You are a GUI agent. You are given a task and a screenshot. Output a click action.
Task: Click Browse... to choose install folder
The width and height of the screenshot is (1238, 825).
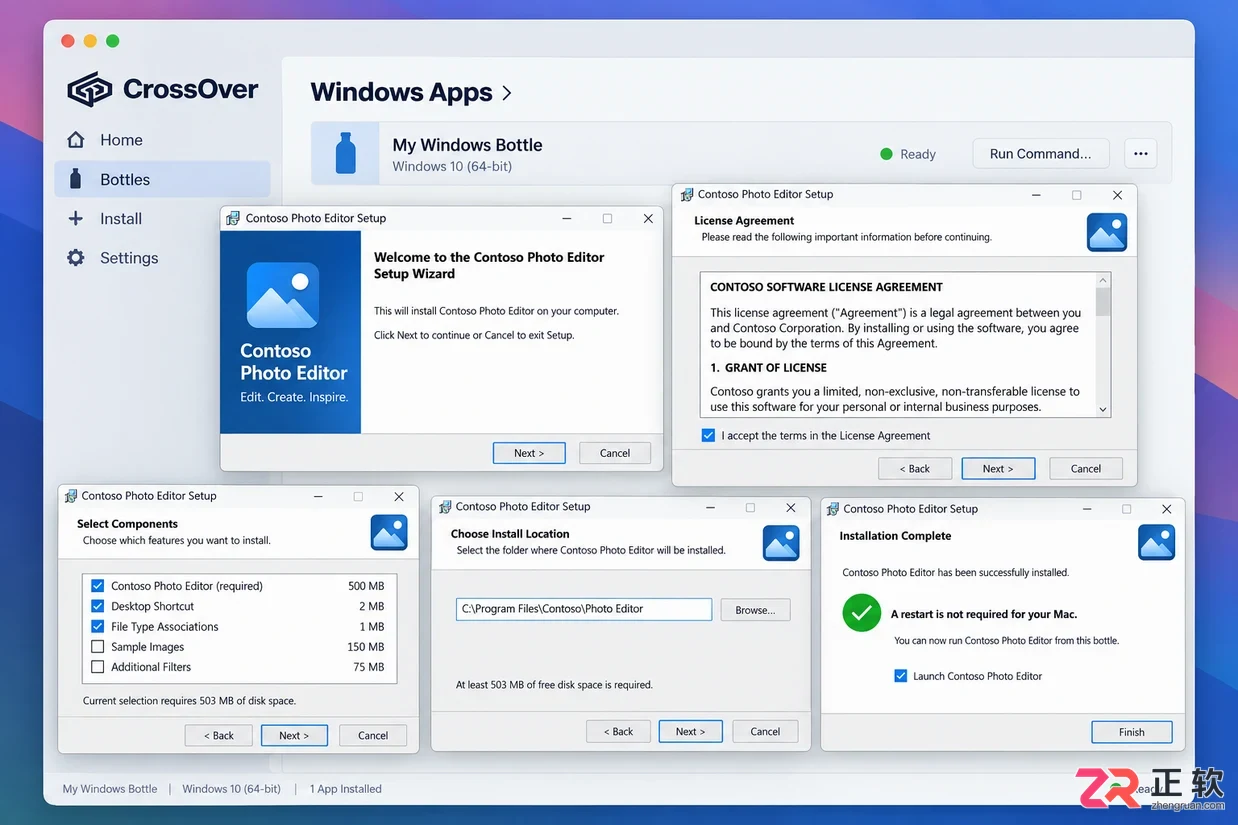pos(755,610)
